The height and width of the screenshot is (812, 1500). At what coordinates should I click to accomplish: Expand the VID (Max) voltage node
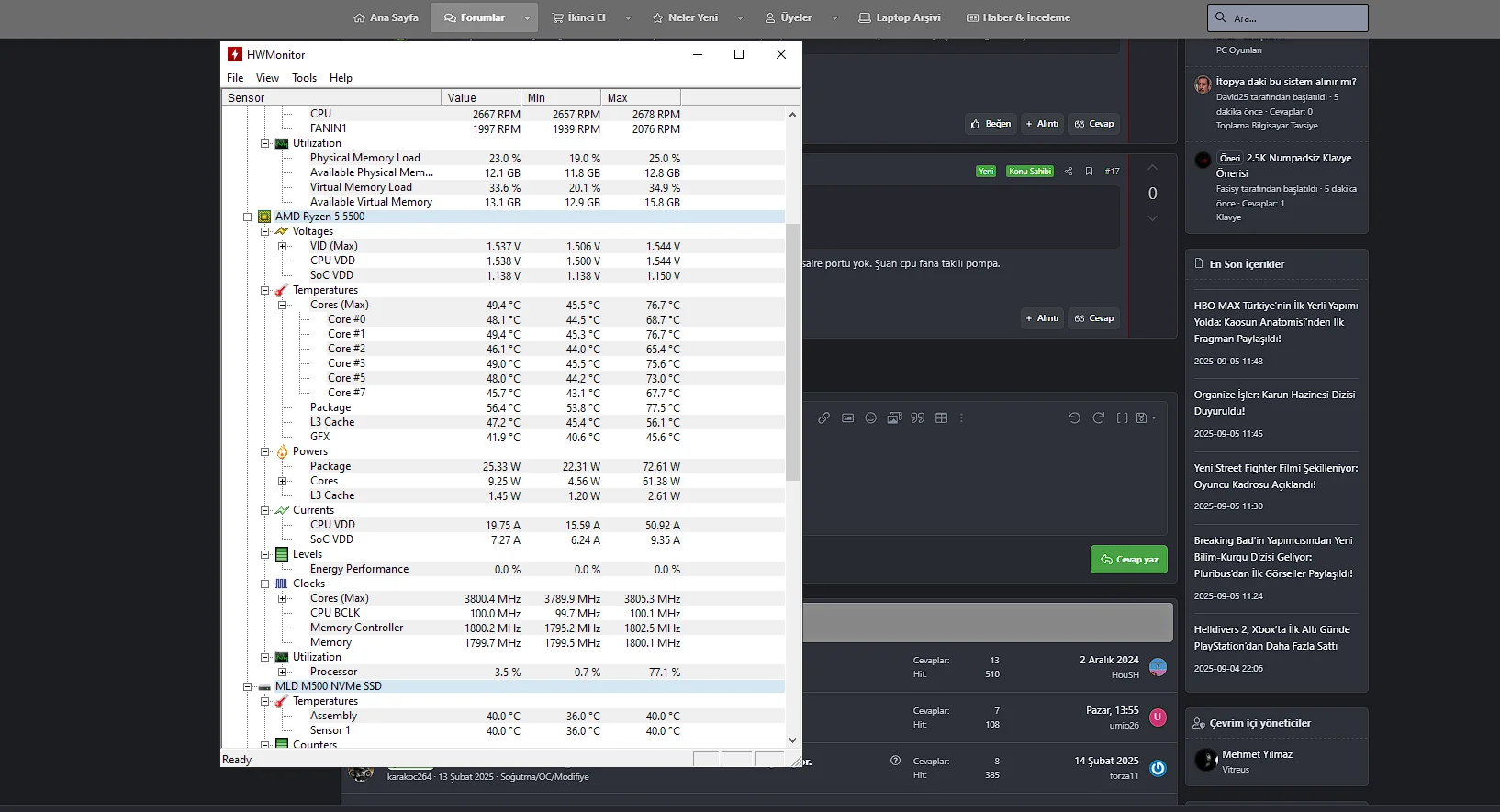tap(283, 246)
